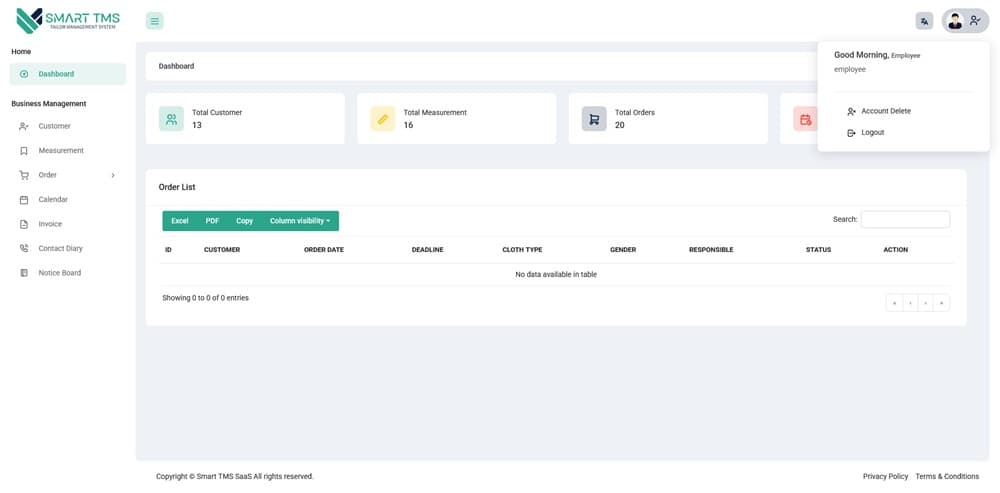Open Calendar from the sidebar

click(53, 200)
